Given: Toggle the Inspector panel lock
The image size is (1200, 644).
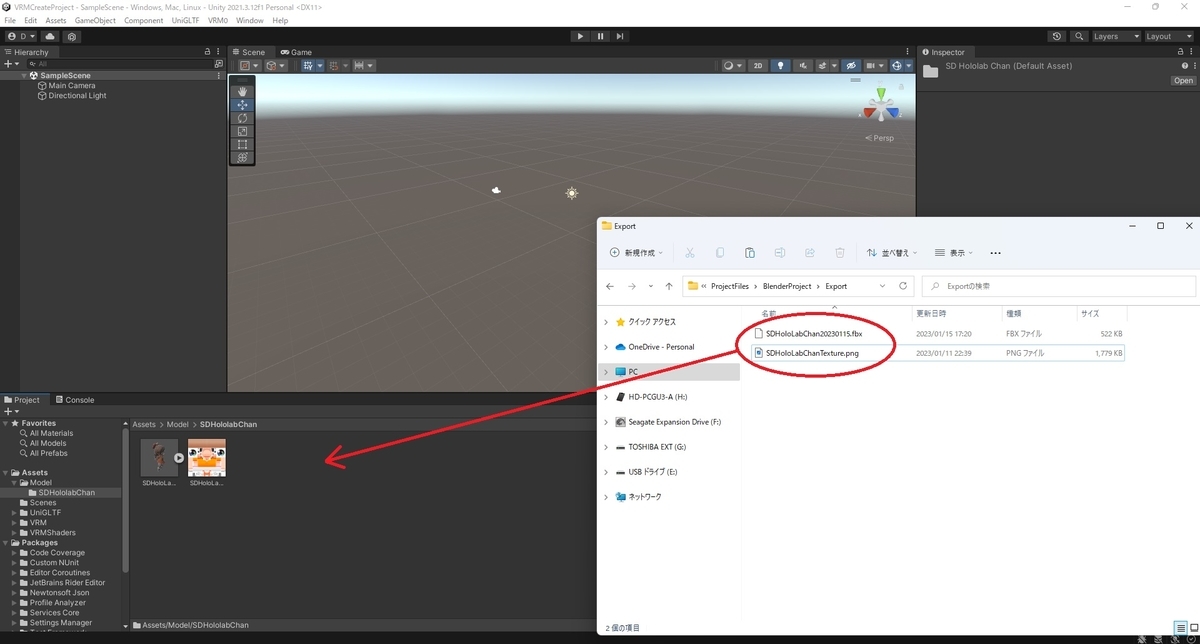Looking at the screenshot, I should click(1180, 52).
